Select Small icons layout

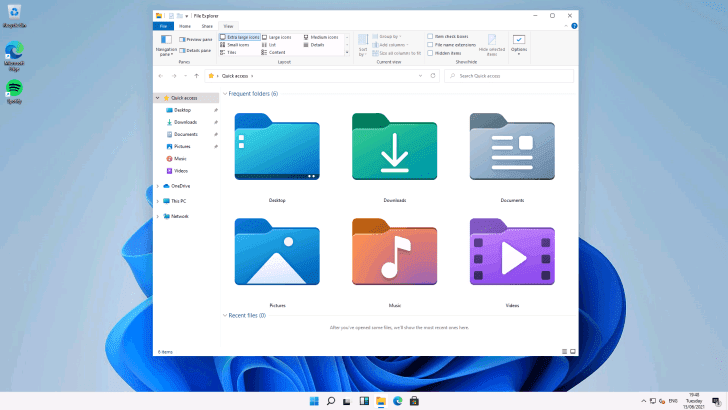click(235, 45)
